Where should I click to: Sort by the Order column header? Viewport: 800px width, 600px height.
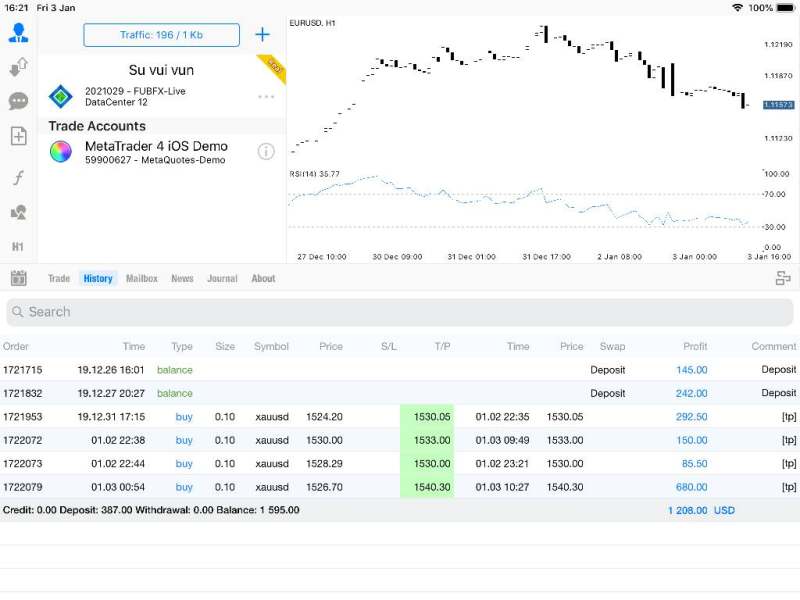(16, 346)
